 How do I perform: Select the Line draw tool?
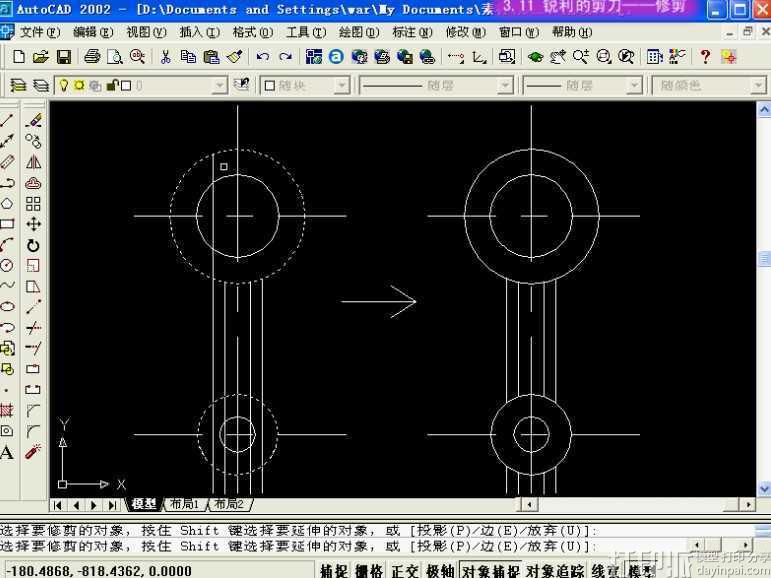coord(7,120)
